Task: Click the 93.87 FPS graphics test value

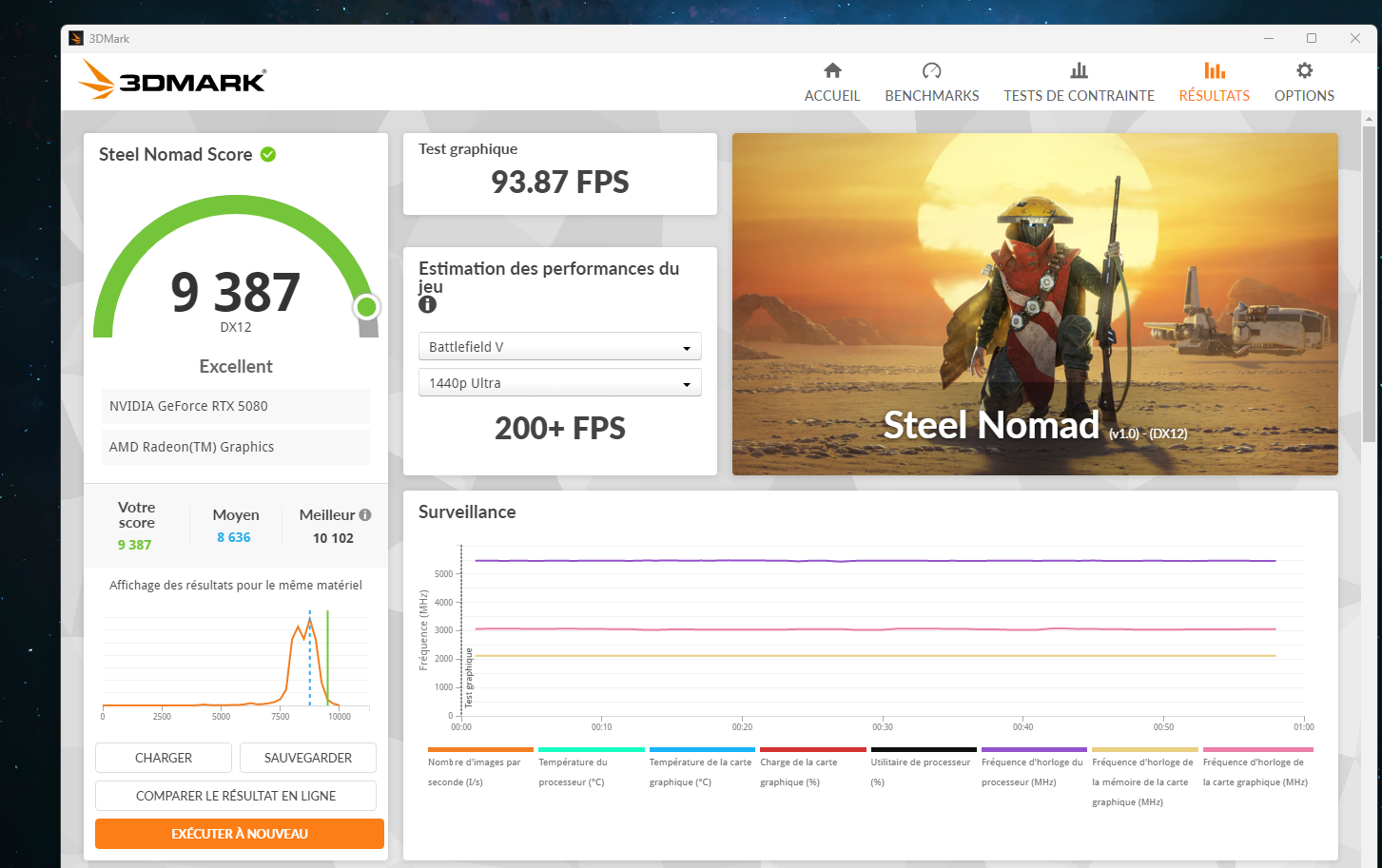Action: 560,182
